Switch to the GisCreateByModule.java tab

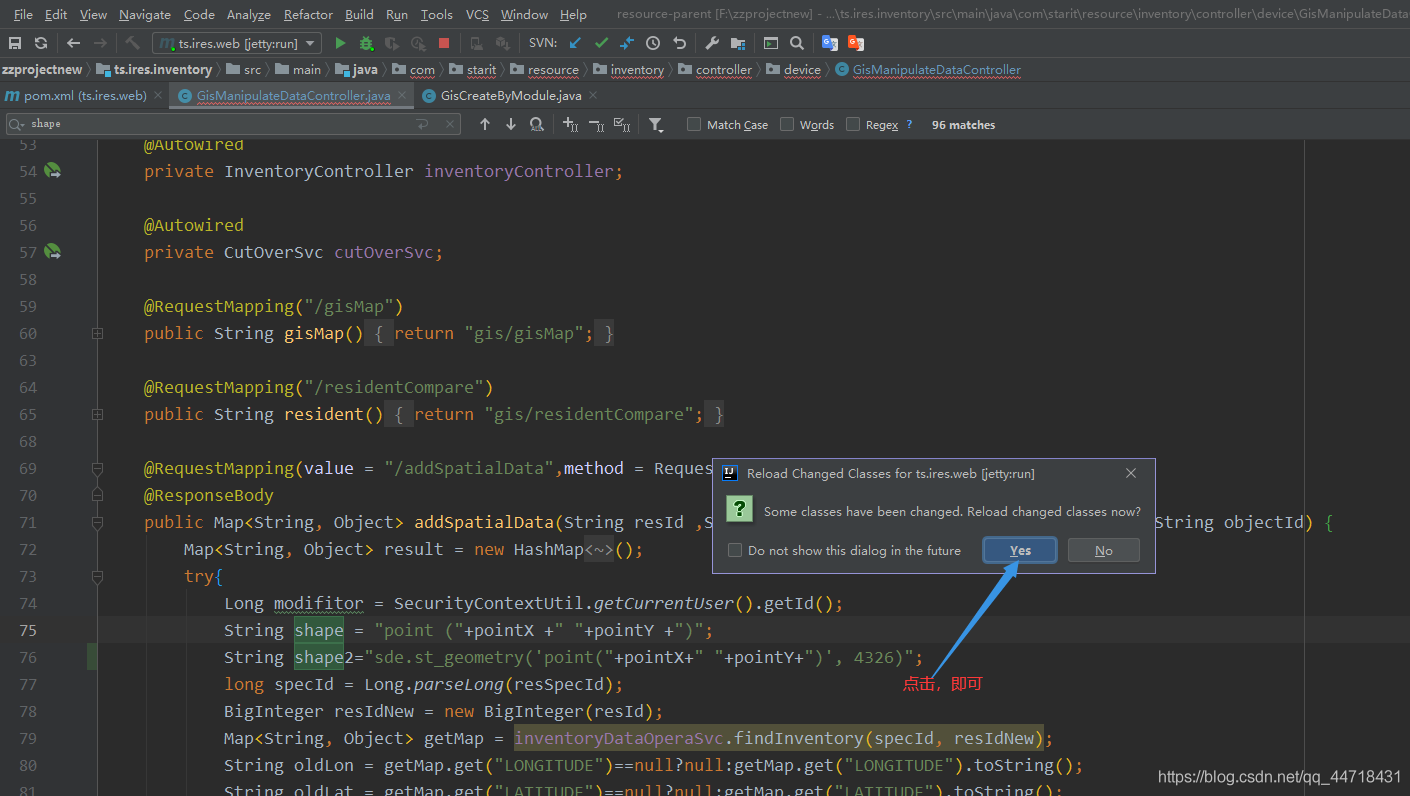pos(511,96)
